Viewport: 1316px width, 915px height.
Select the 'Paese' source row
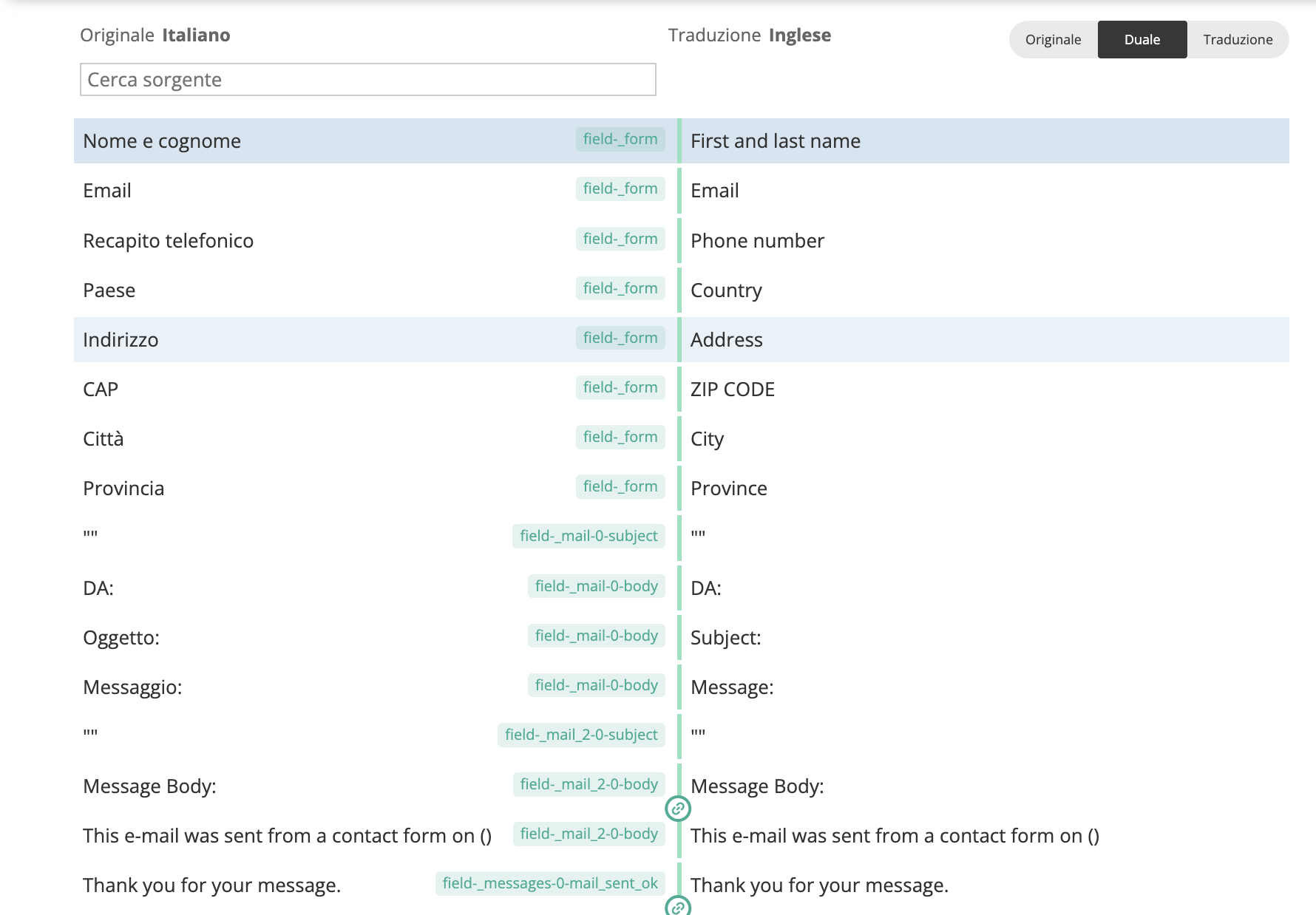(376, 290)
